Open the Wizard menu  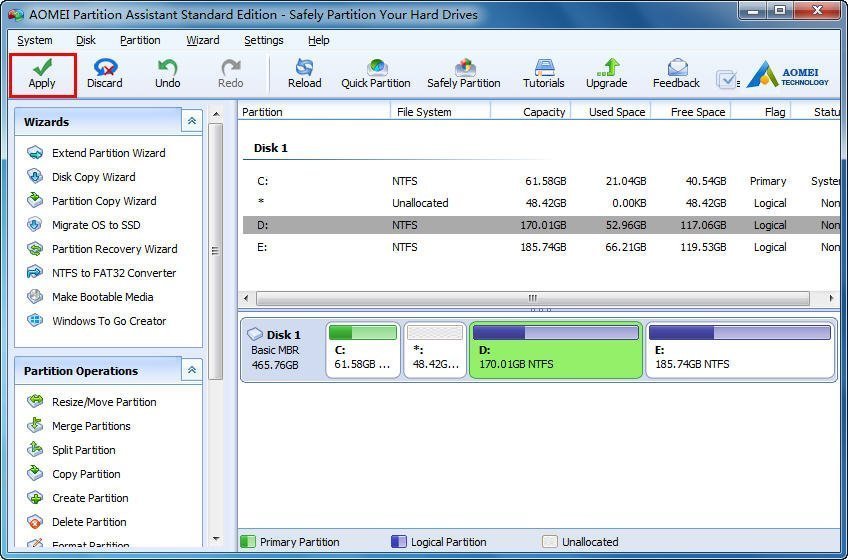[x=203, y=41]
